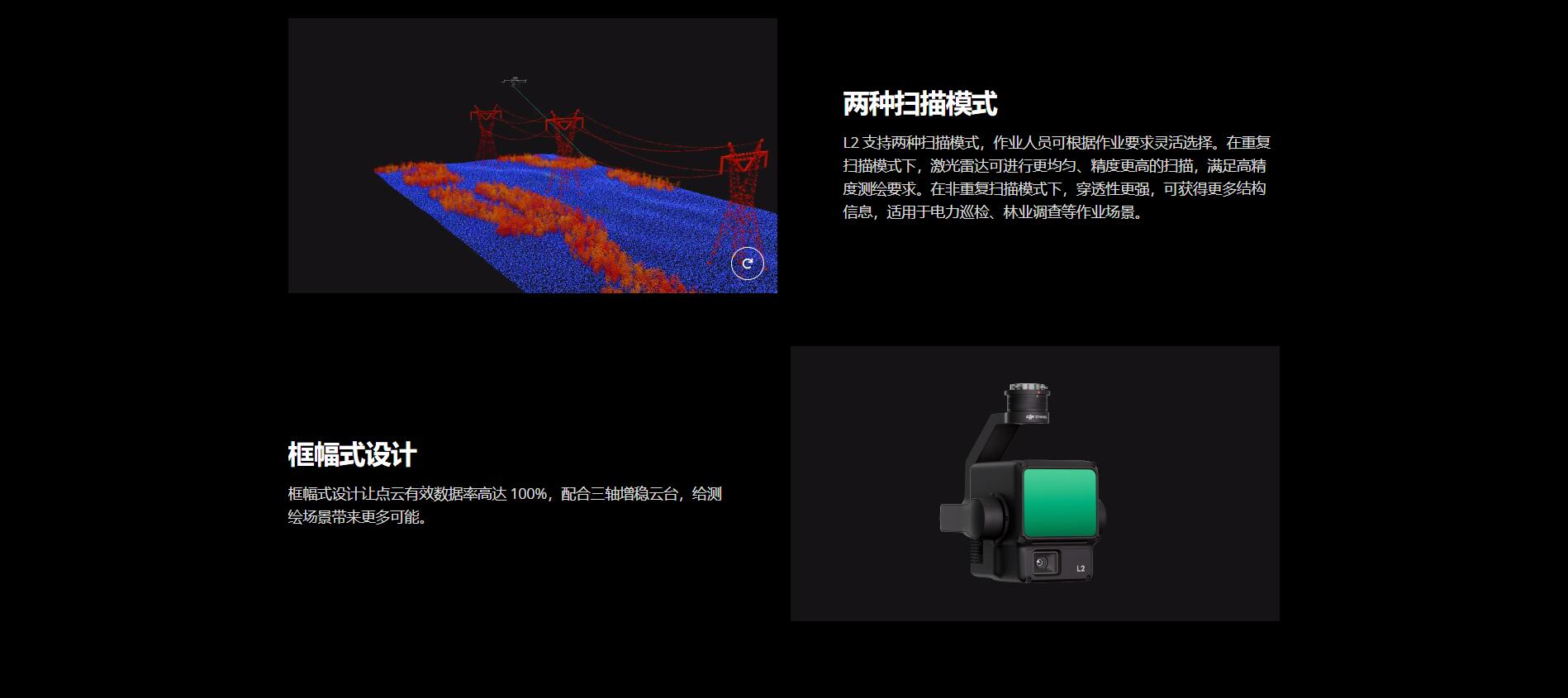Open the power line point cloud video
This screenshot has width=1568, height=698.
533,155
